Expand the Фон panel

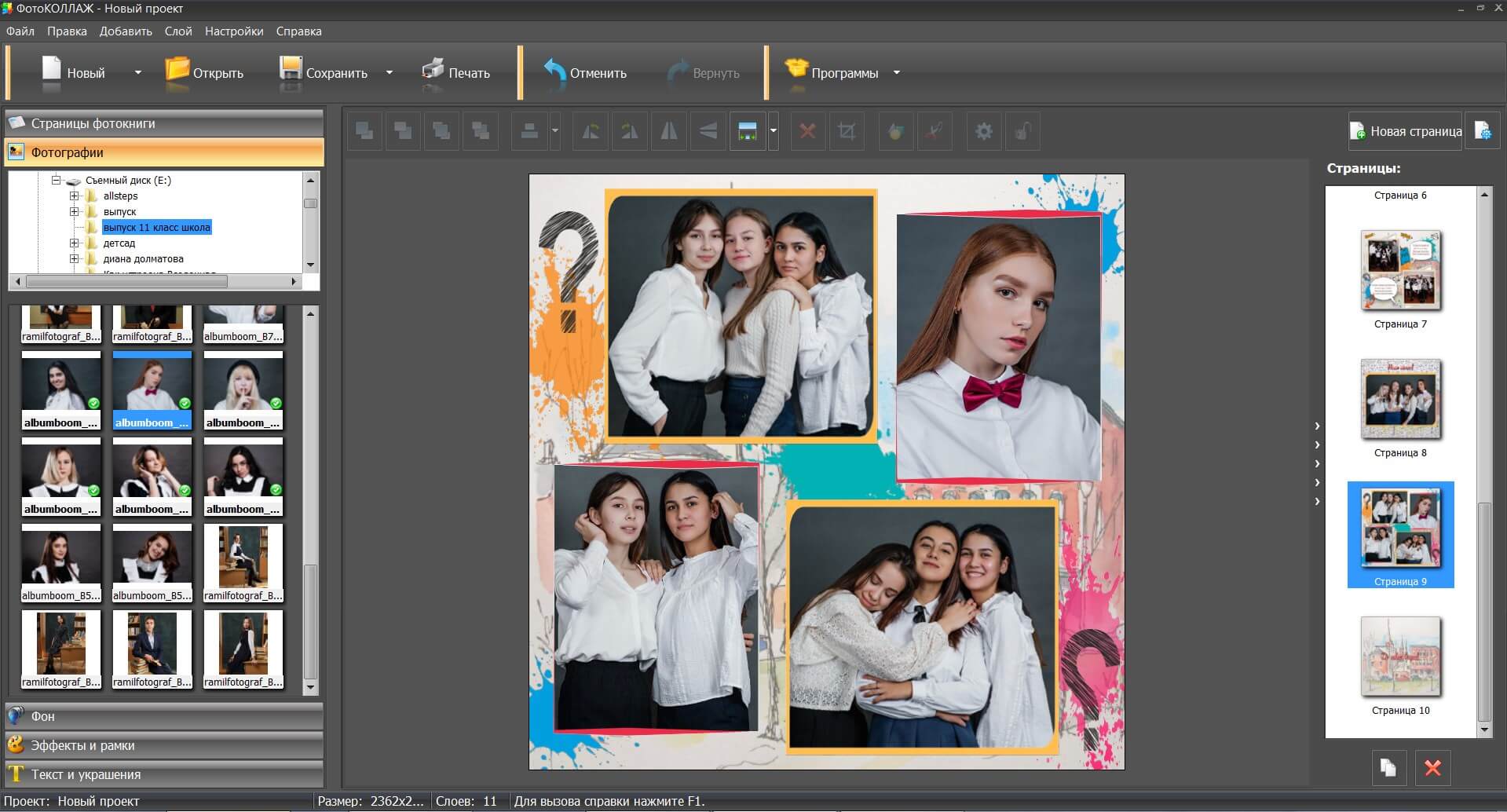click(165, 716)
